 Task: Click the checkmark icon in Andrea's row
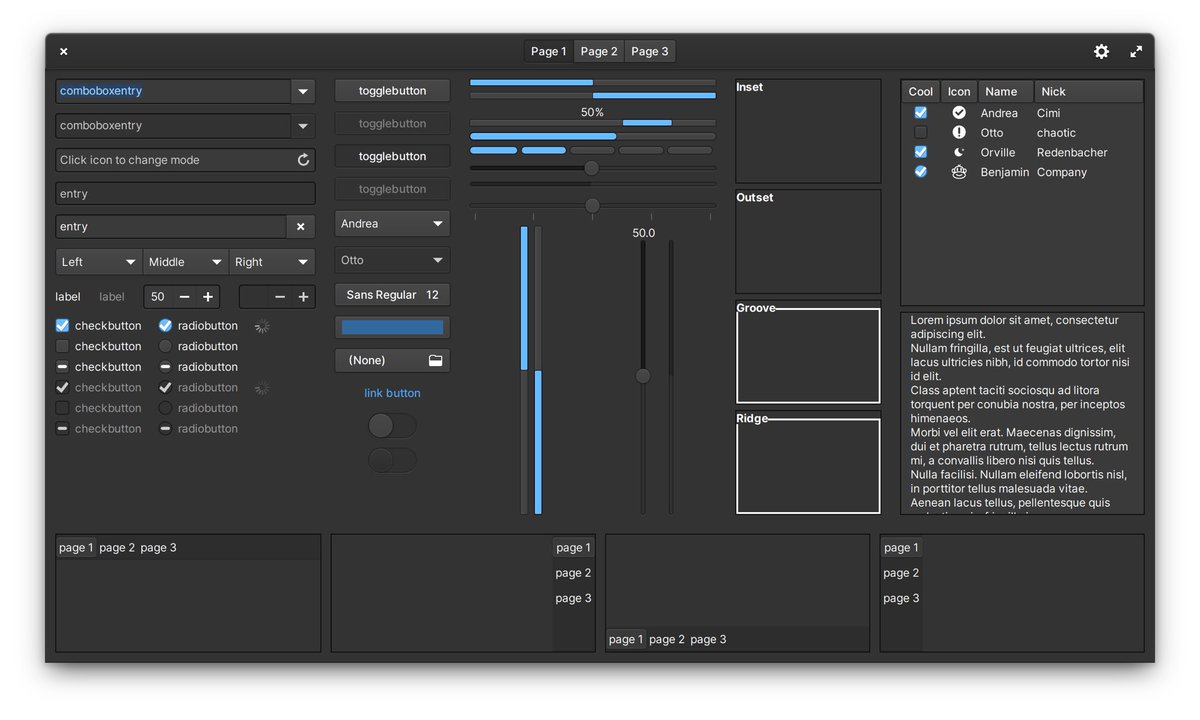click(x=959, y=113)
